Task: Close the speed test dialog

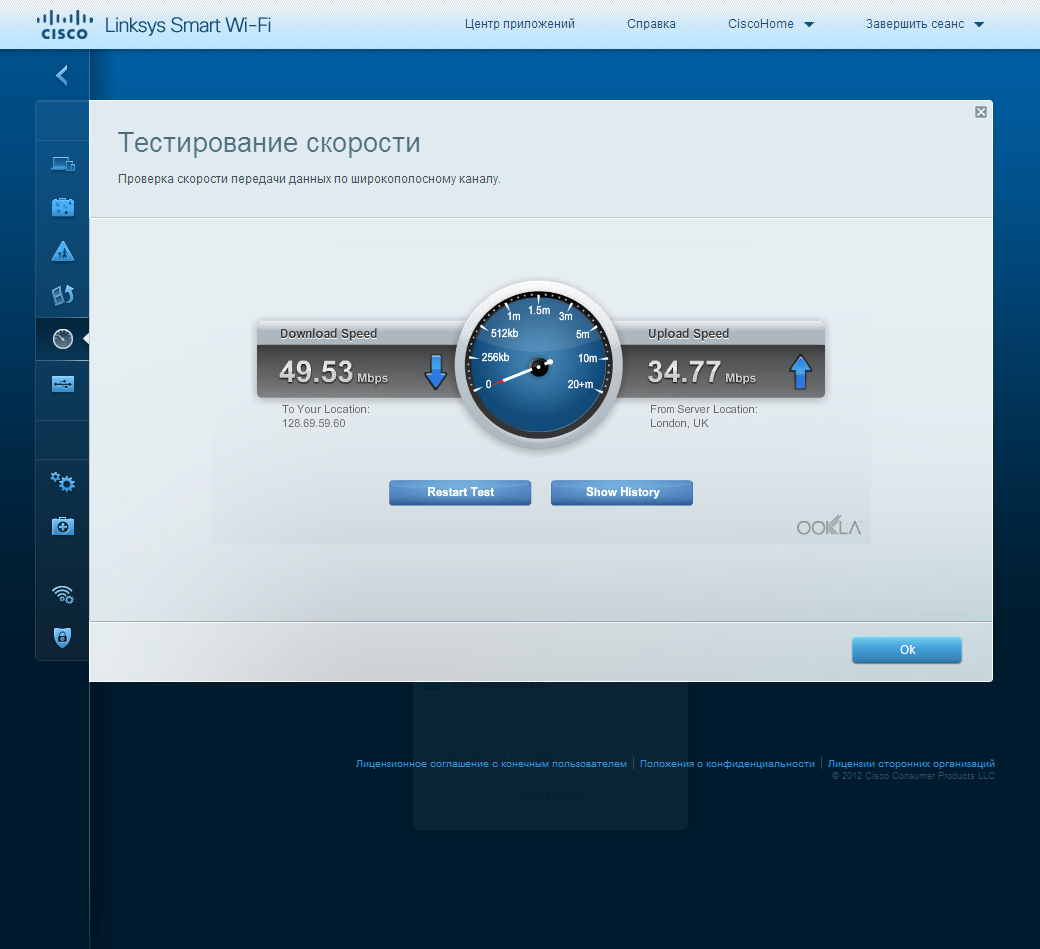Action: (x=981, y=112)
